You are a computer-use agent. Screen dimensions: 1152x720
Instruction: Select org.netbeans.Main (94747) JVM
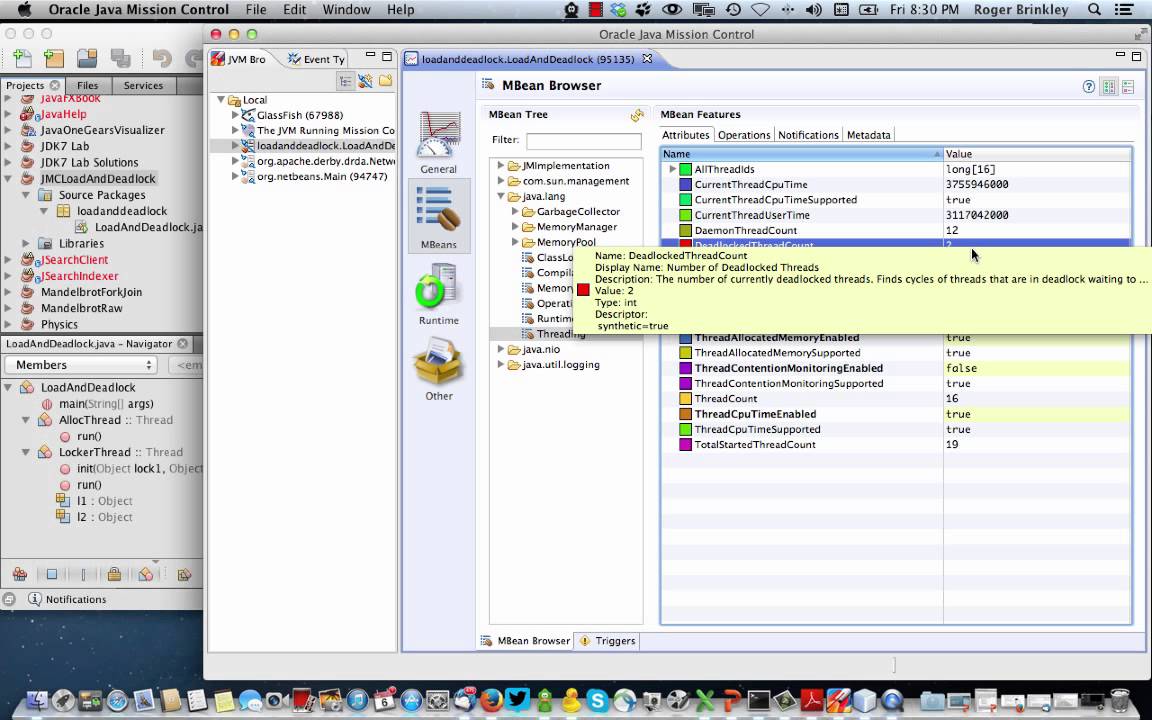pyautogui.click(x=322, y=176)
